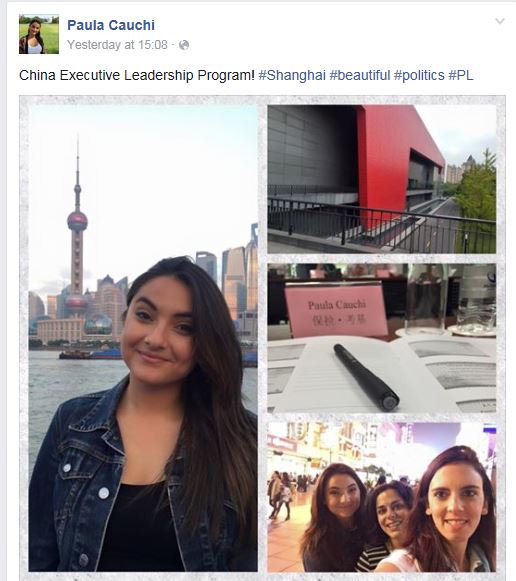Open Paula Cauchi's profile picture thumbnail
The image size is (516, 581).
pyautogui.click(x=39, y=34)
